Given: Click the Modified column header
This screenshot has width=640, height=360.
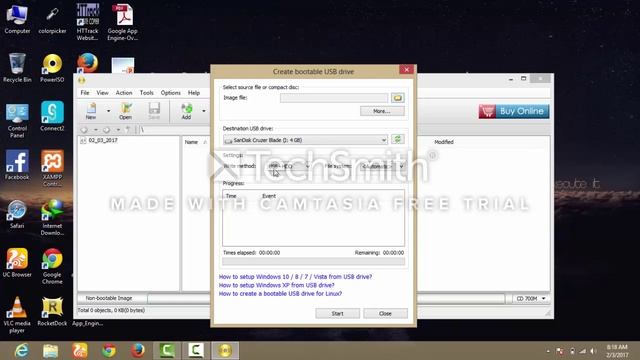Looking at the screenshot, I should point(444,142).
